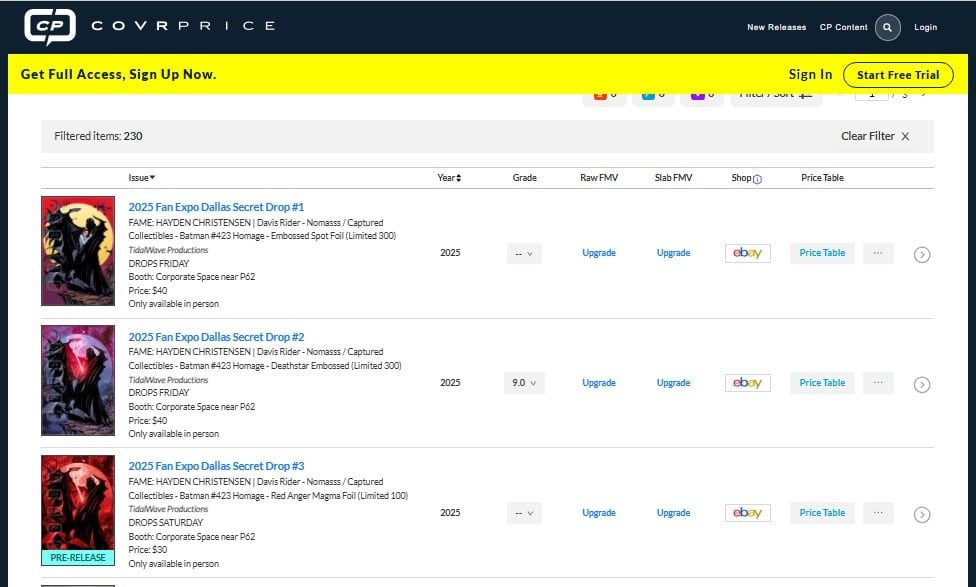Click the Secret Drop #1 cover thumbnail
Viewport: 976px width, 587px height.
pyautogui.click(x=78, y=251)
